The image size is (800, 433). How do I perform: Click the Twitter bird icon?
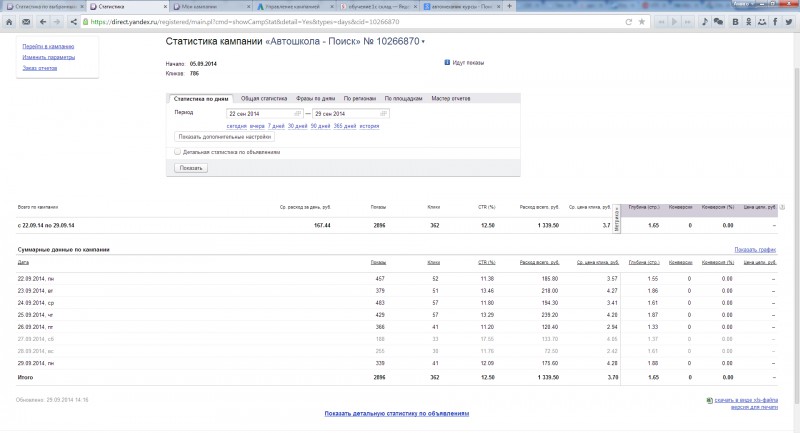tap(789, 22)
